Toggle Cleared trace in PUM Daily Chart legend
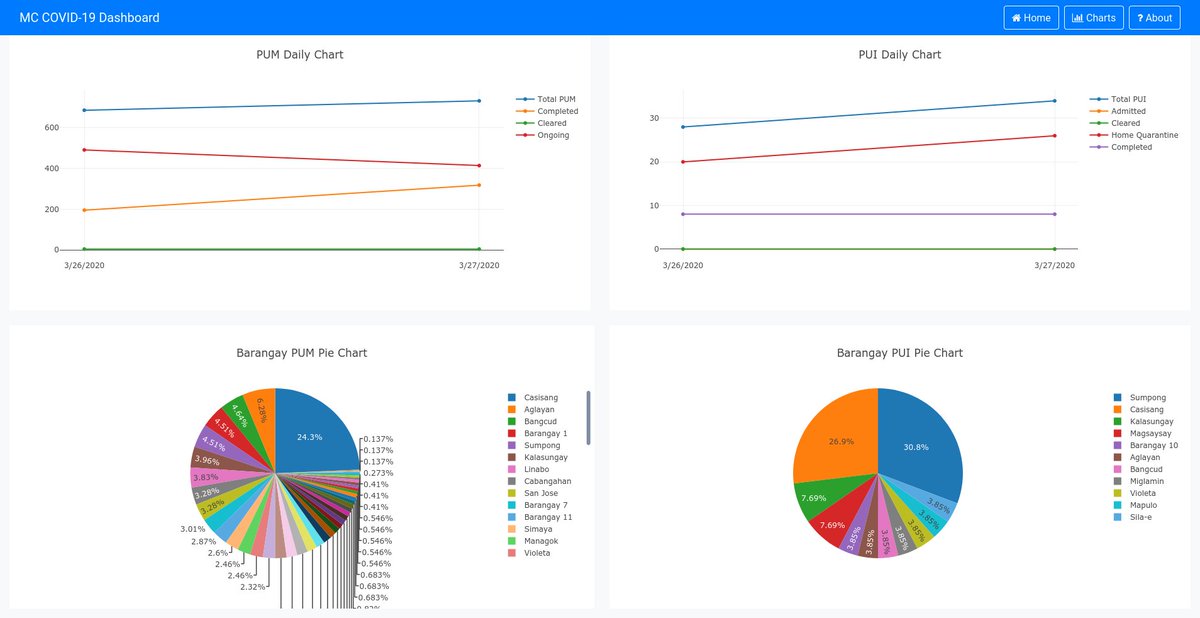 point(542,123)
